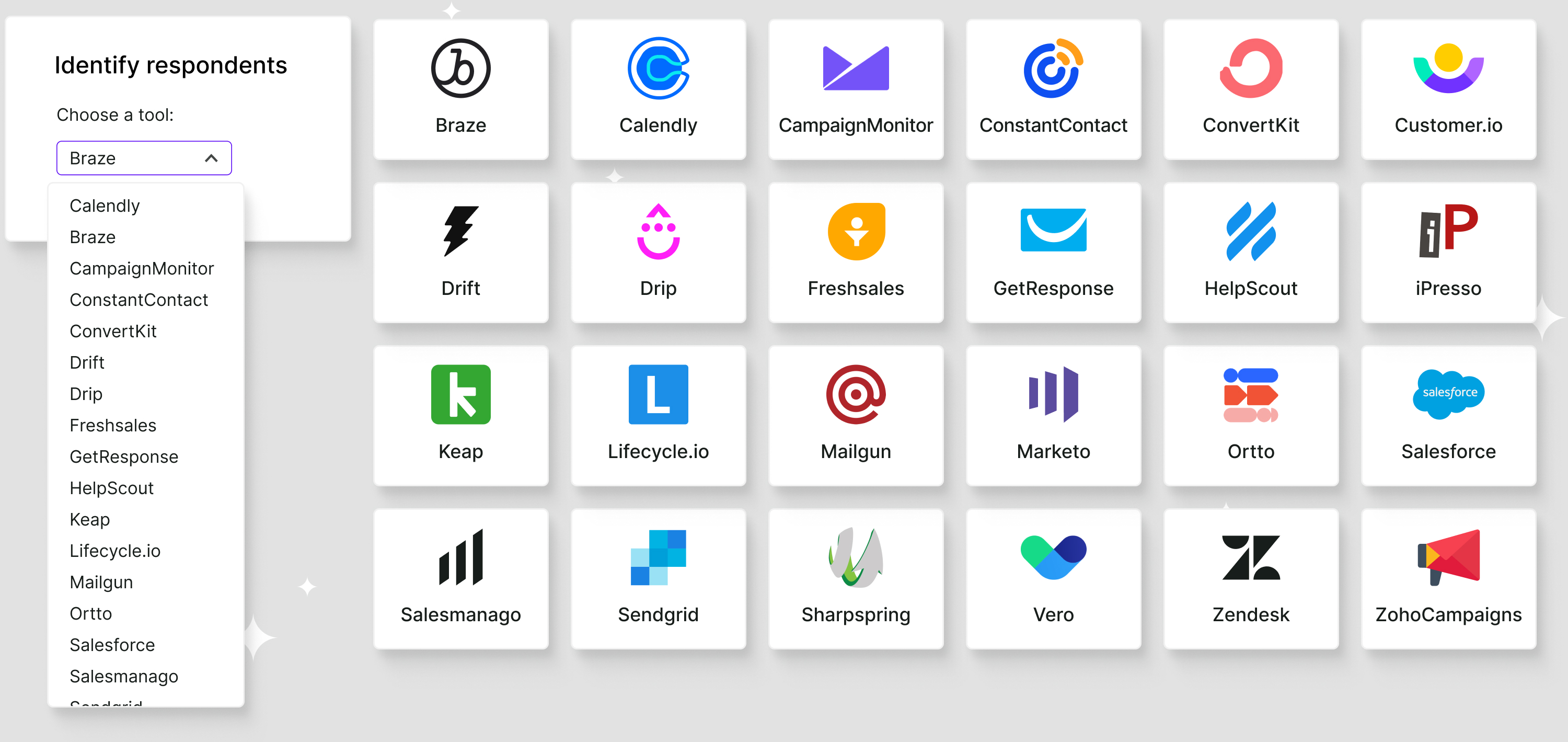
Task: Click the Zendesk Z logo
Action: [1251, 557]
